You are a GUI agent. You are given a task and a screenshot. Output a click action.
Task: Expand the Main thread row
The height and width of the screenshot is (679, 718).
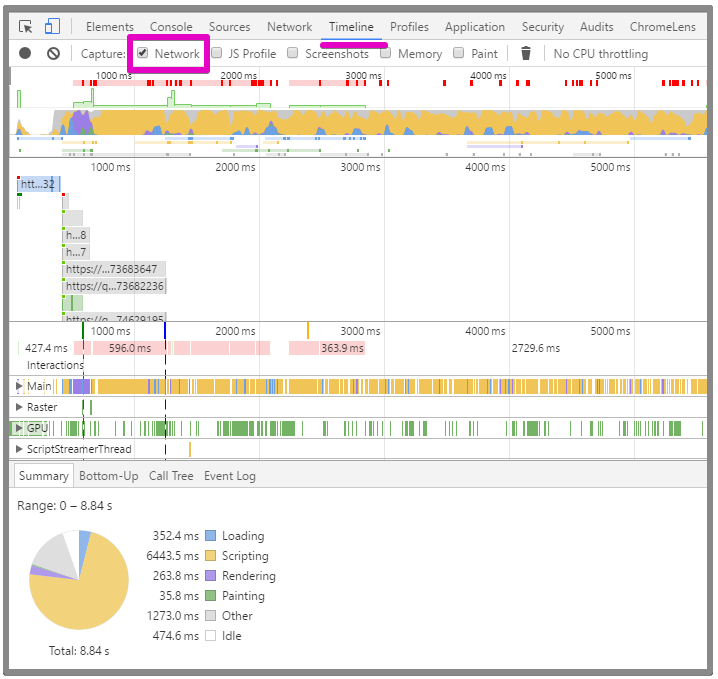(19, 386)
